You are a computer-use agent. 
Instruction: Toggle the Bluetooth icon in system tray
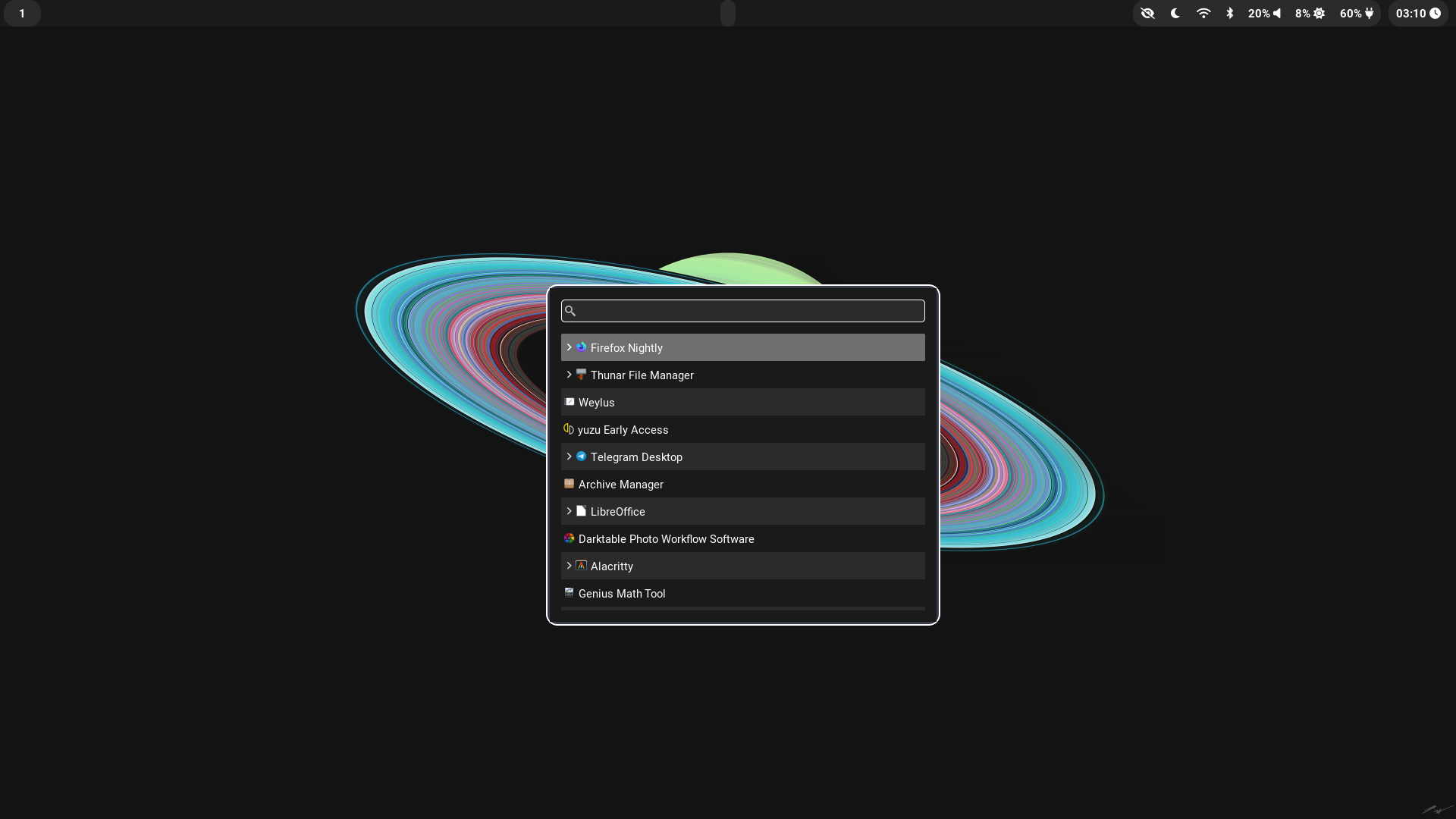pyautogui.click(x=1229, y=13)
